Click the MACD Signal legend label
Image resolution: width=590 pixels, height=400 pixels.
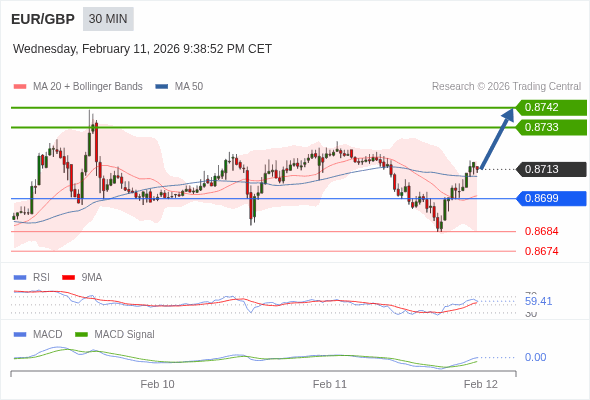point(125,335)
